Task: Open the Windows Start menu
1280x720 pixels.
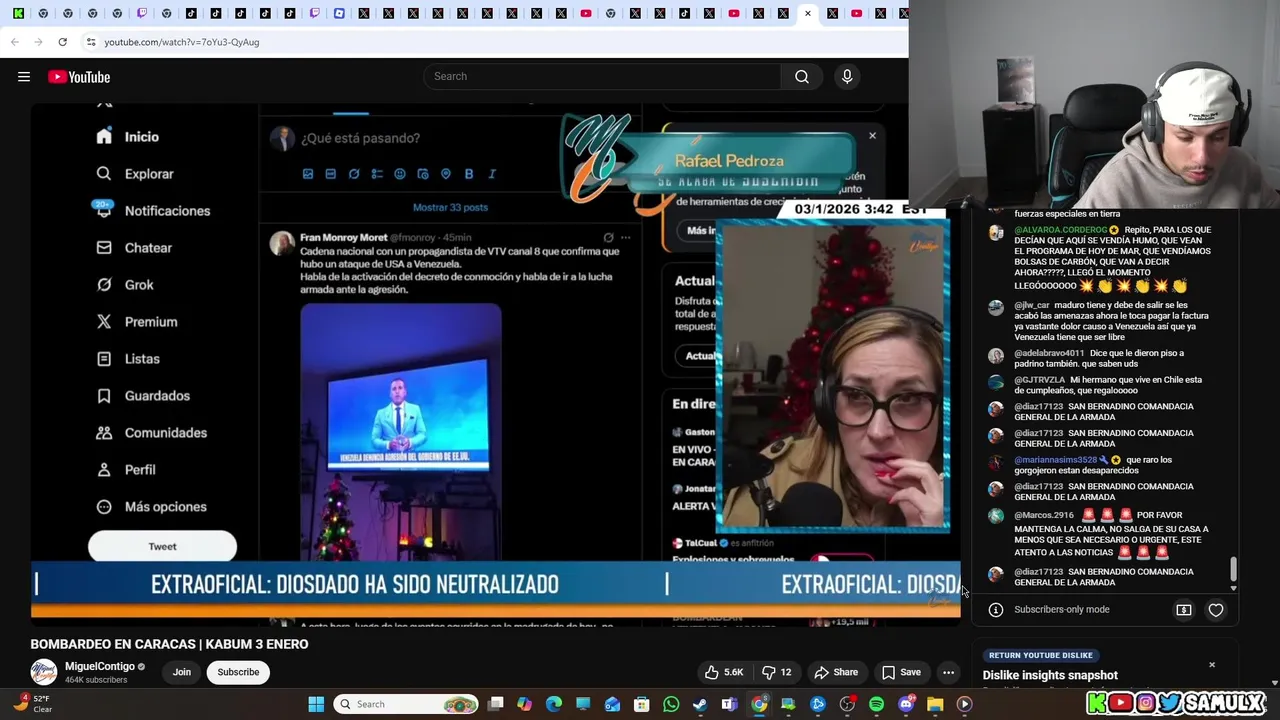Action: pyautogui.click(x=316, y=704)
